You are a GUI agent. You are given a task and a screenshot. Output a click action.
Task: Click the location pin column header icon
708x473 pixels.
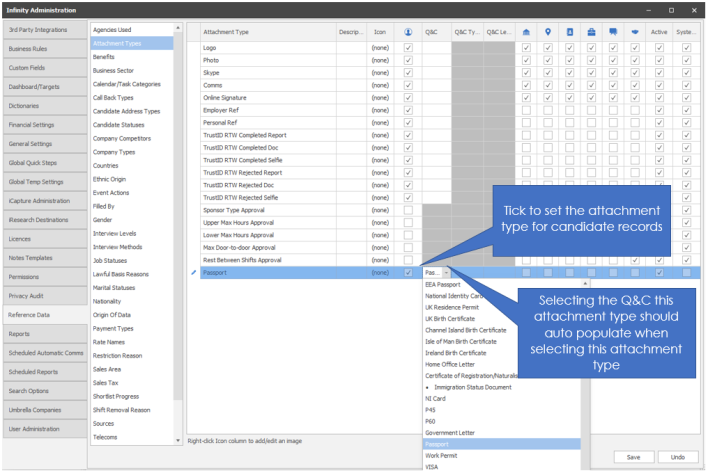(x=548, y=32)
